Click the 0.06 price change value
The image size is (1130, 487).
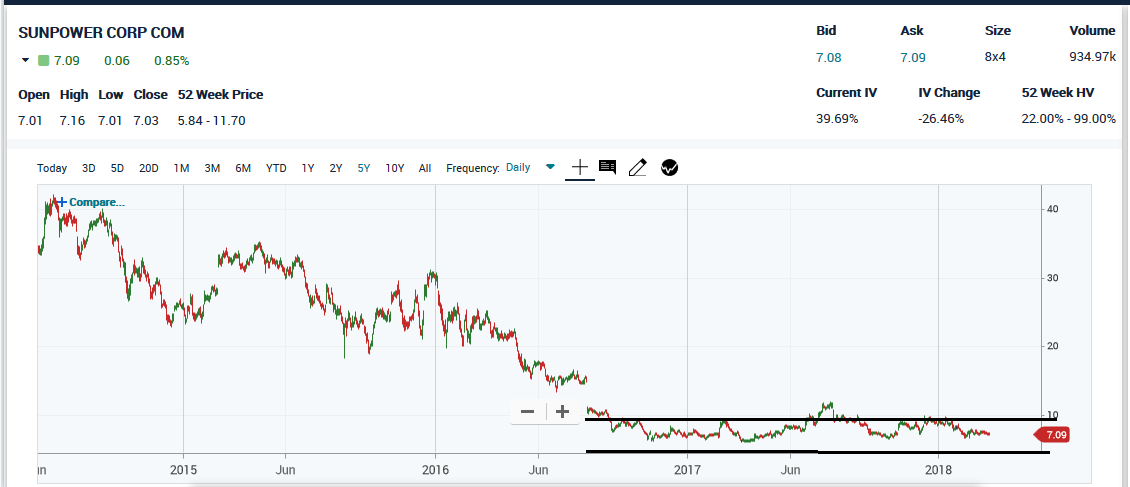click(x=117, y=61)
